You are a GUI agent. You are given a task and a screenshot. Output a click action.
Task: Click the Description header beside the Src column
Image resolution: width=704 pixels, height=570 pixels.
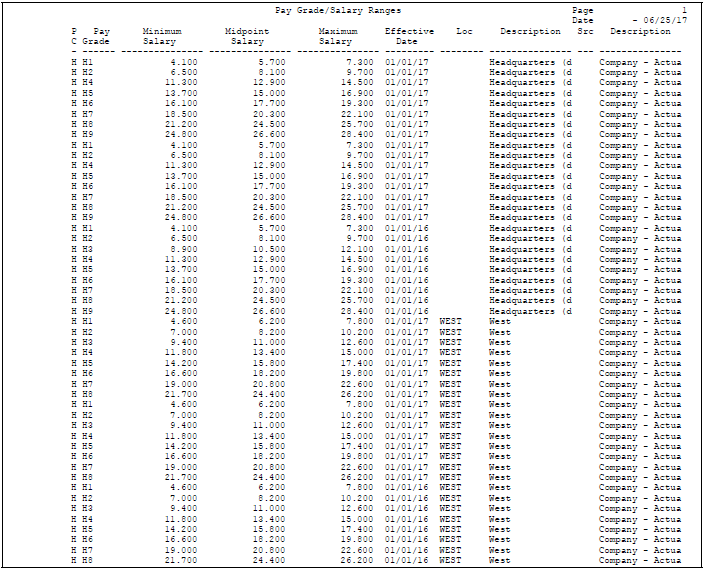pos(640,31)
